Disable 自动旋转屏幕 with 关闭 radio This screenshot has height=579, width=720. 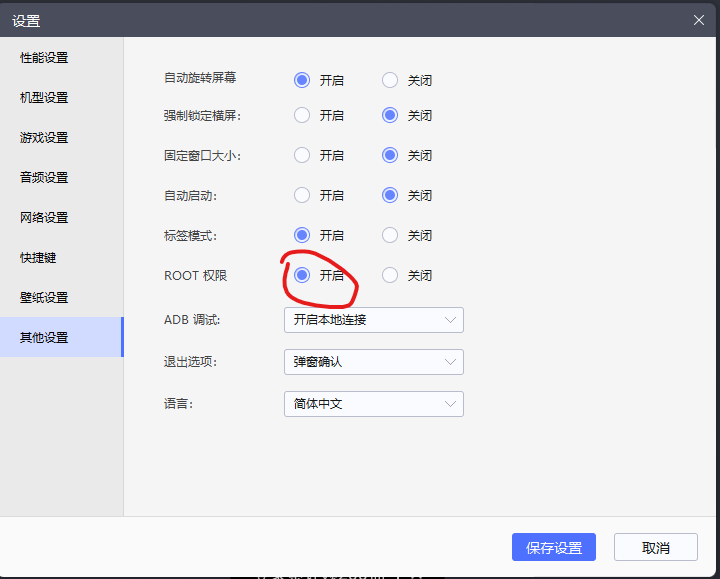390,80
